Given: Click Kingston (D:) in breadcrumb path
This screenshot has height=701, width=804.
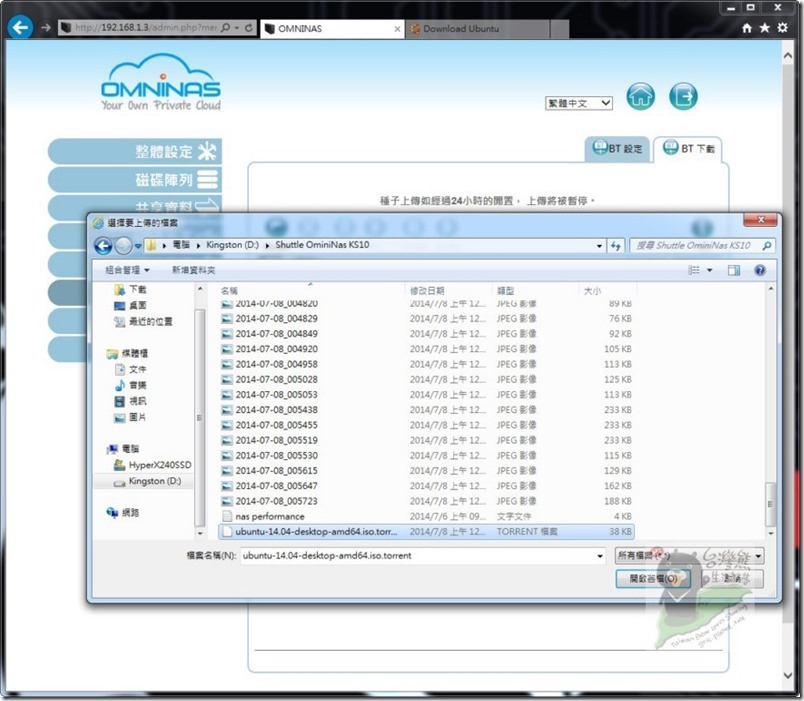Looking at the screenshot, I should [232, 245].
